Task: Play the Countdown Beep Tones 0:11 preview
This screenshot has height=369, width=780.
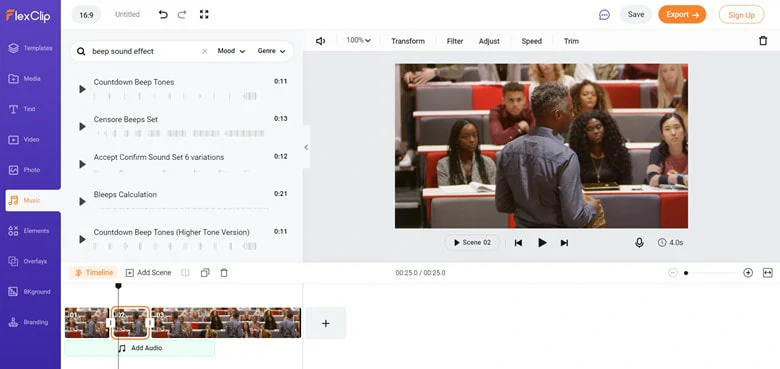Action: (x=83, y=89)
